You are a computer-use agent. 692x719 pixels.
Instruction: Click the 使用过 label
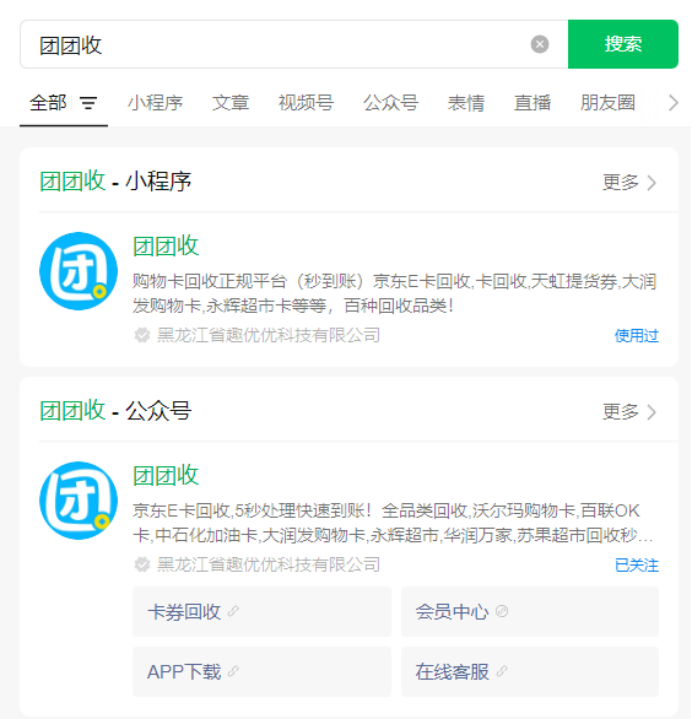pos(637,336)
